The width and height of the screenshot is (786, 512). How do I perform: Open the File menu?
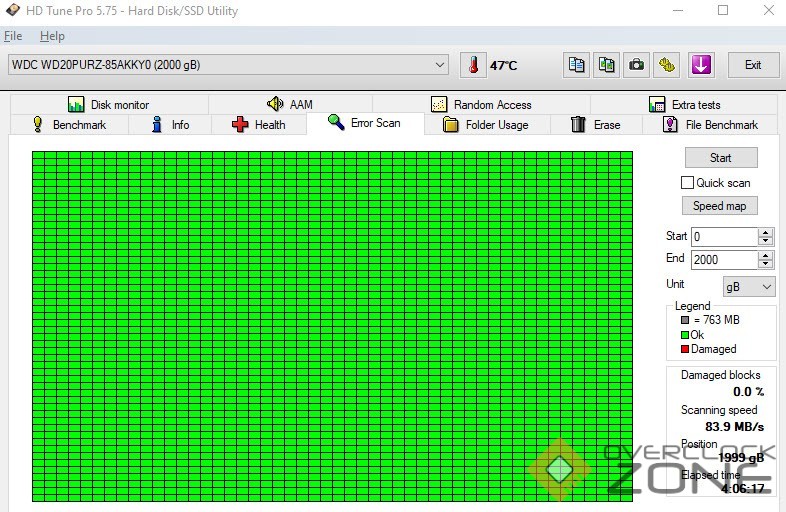coord(13,36)
